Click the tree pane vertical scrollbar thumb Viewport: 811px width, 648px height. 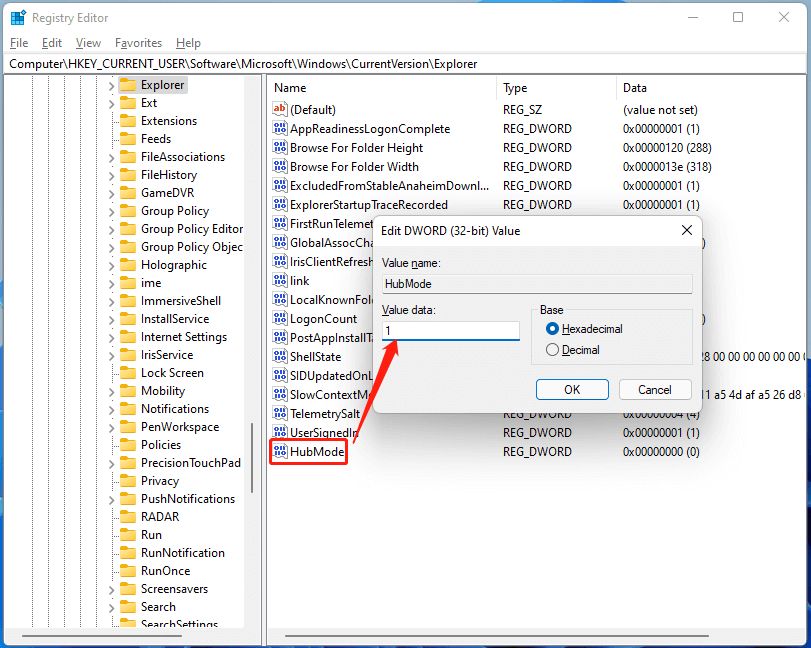pos(252,458)
